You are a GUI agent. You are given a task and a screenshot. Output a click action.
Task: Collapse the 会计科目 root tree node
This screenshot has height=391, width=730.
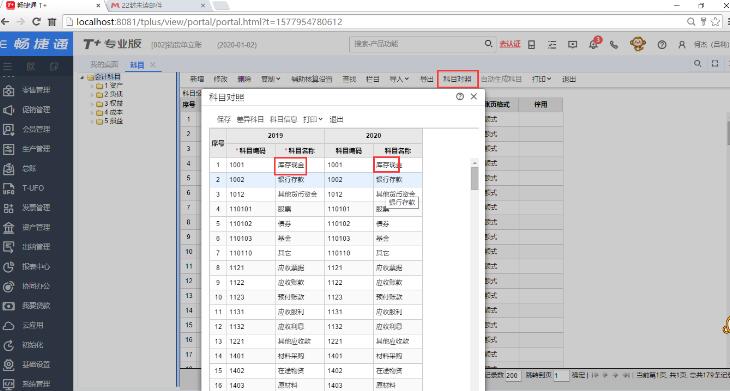click(x=82, y=77)
